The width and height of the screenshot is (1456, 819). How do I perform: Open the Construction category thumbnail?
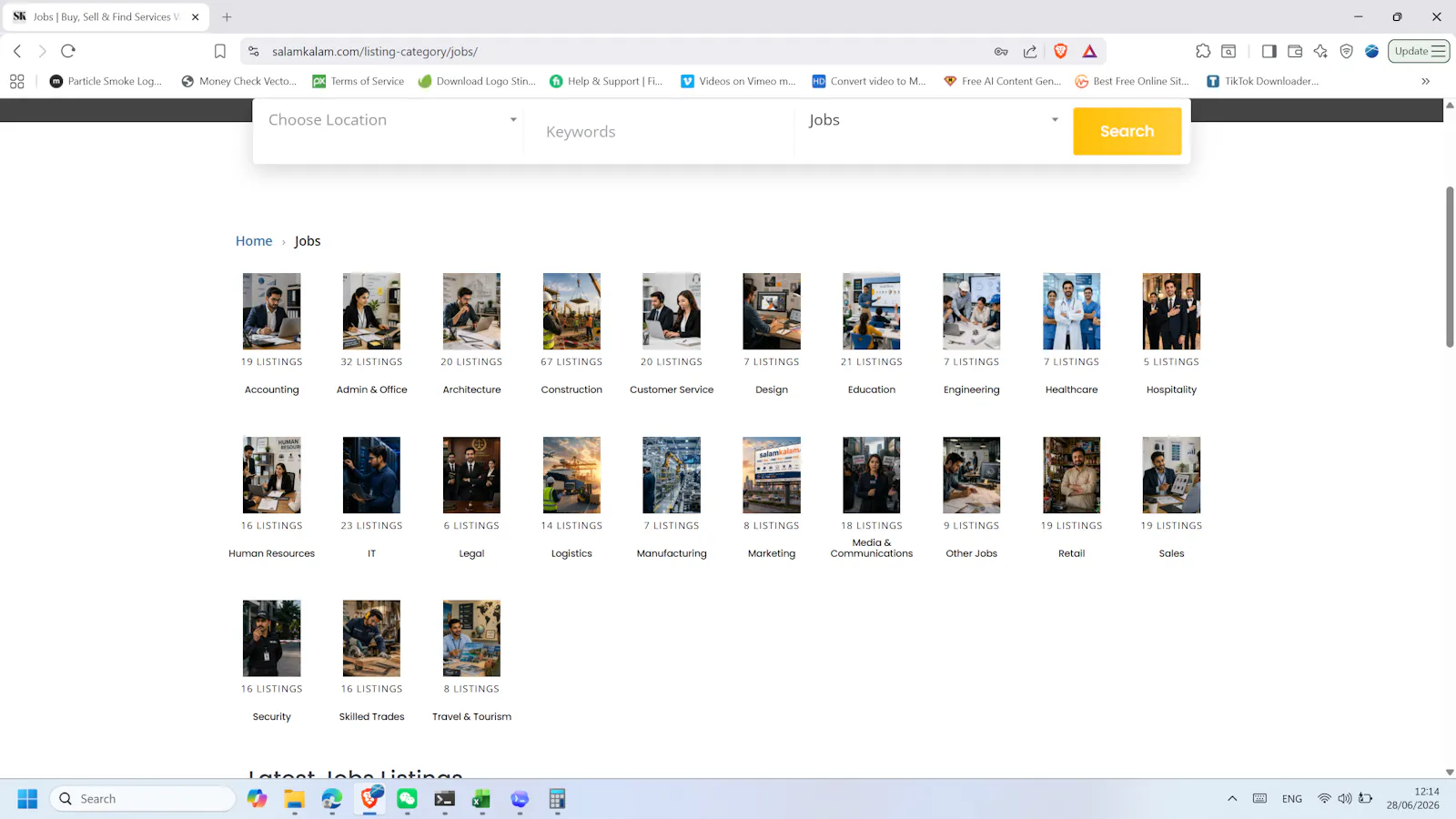pos(571,311)
